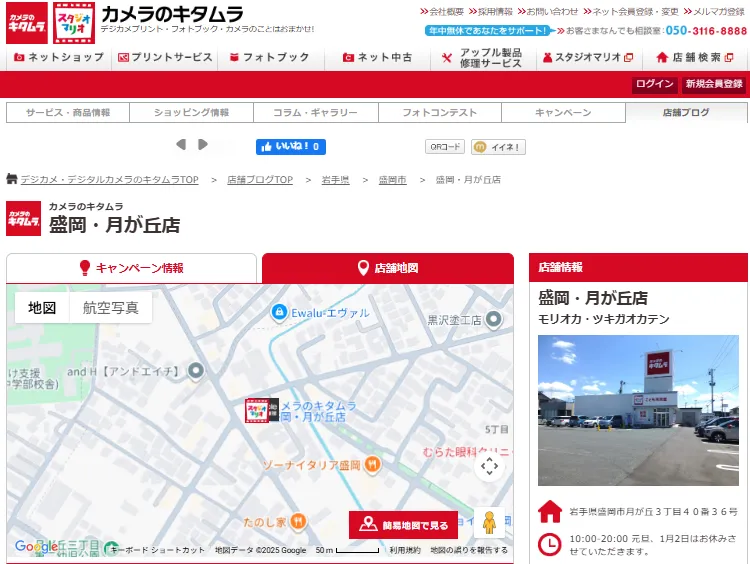Viewport: 750px width, 564px height.
Task: Click the Camera no Kitamura red logo
Action: [27, 23]
